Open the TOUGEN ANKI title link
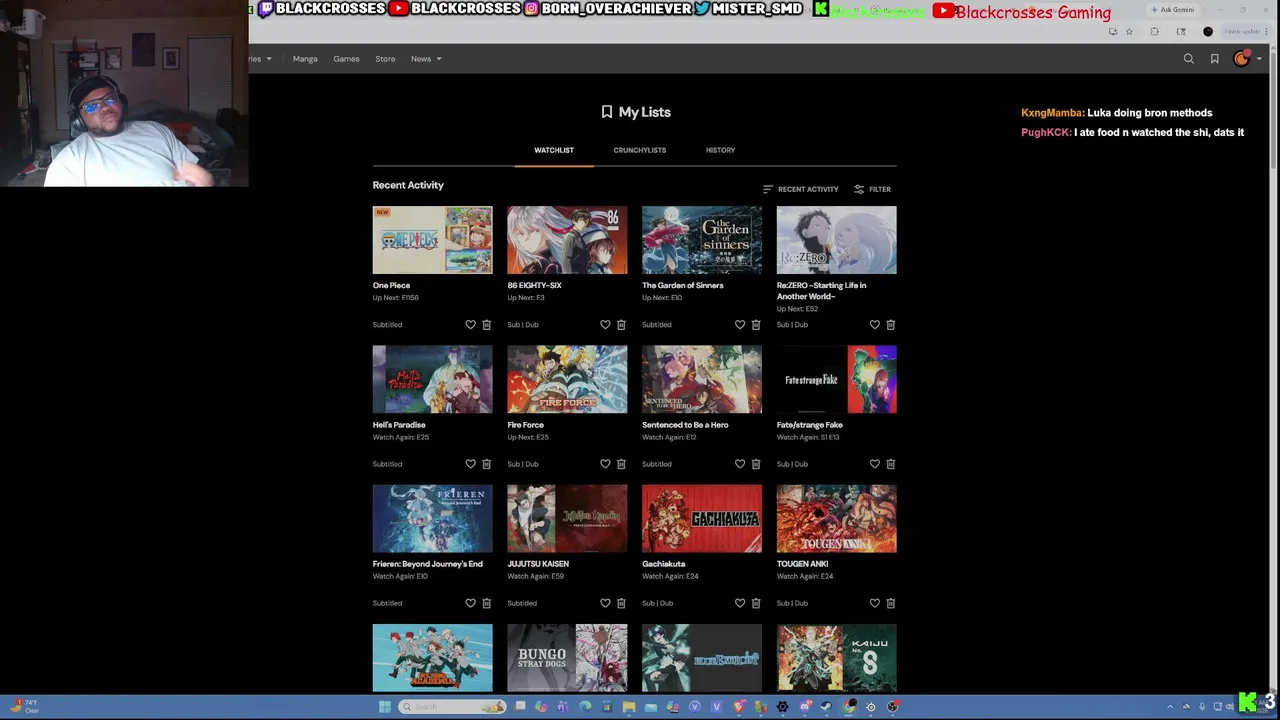Viewport: 1280px width, 720px height. point(803,564)
